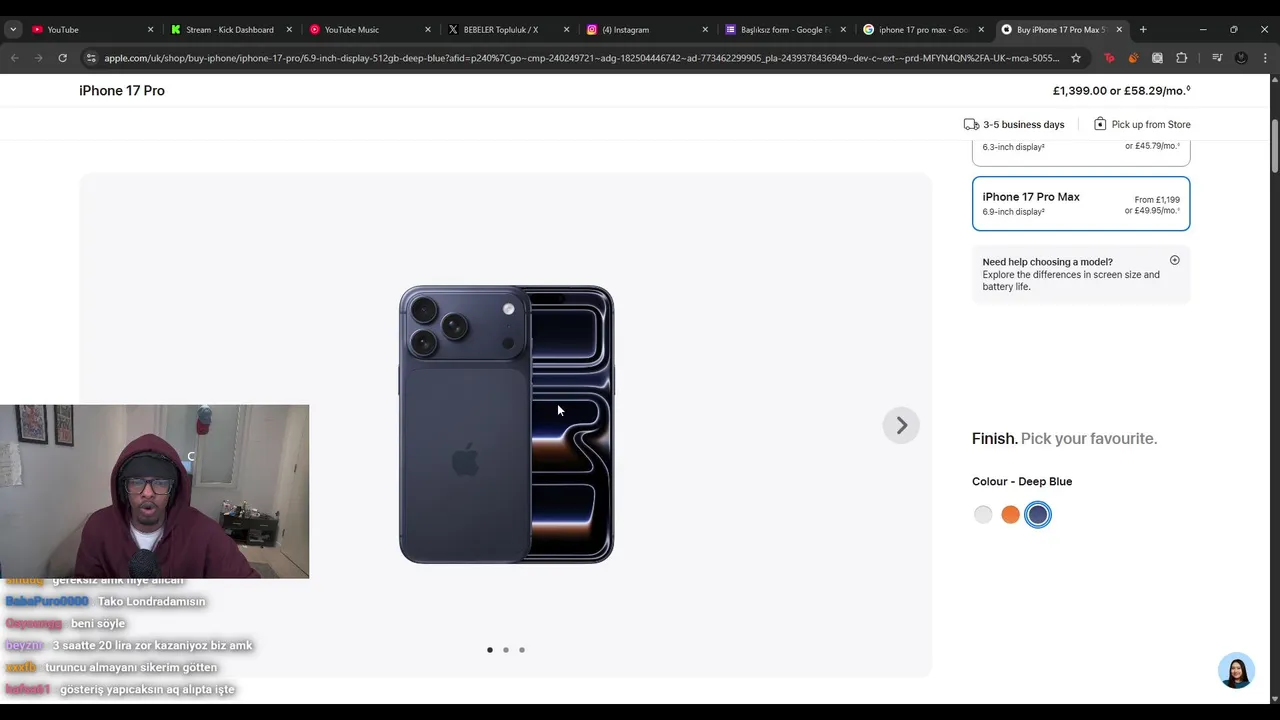Choose the Cosmic Orange colour swatch
The width and height of the screenshot is (1280, 720).
(x=1011, y=515)
